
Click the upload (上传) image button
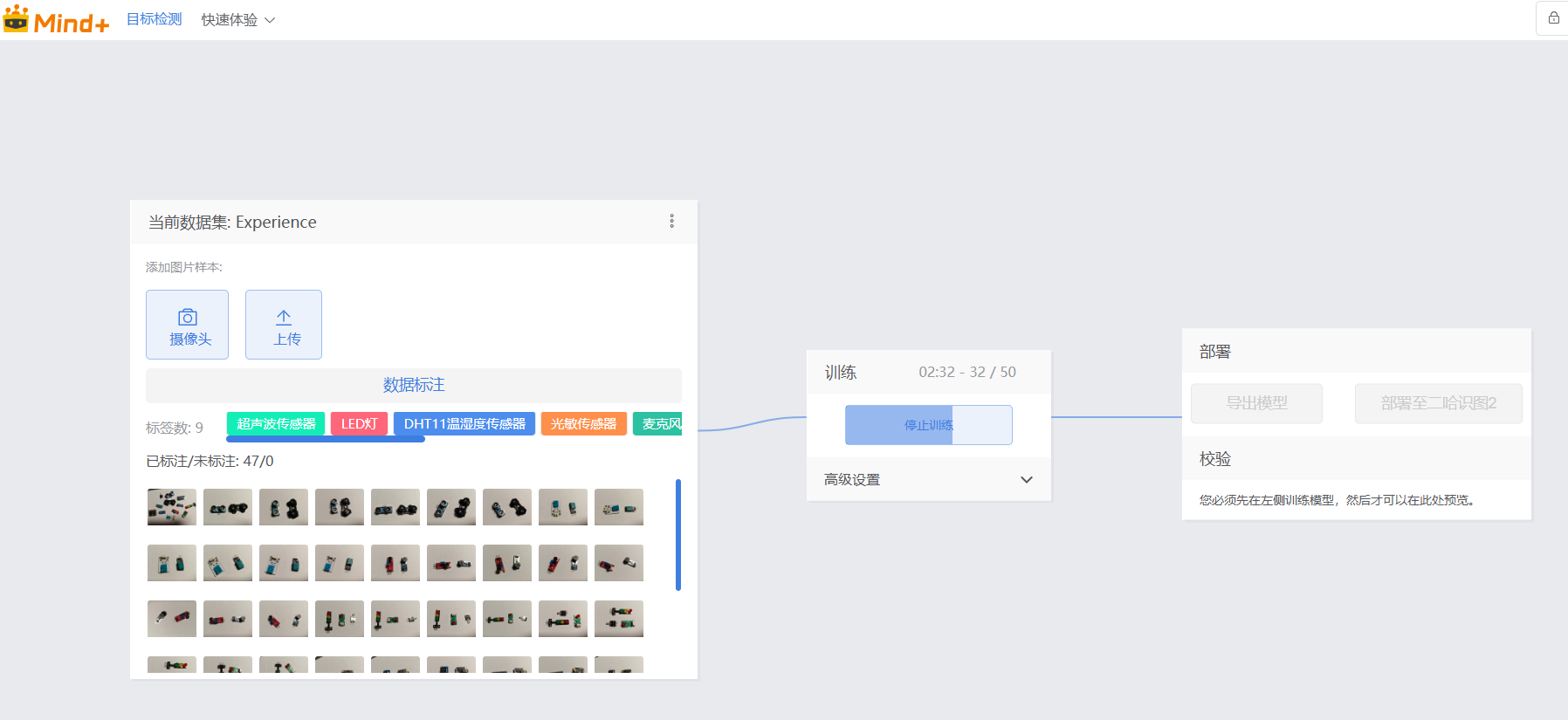pos(284,325)
